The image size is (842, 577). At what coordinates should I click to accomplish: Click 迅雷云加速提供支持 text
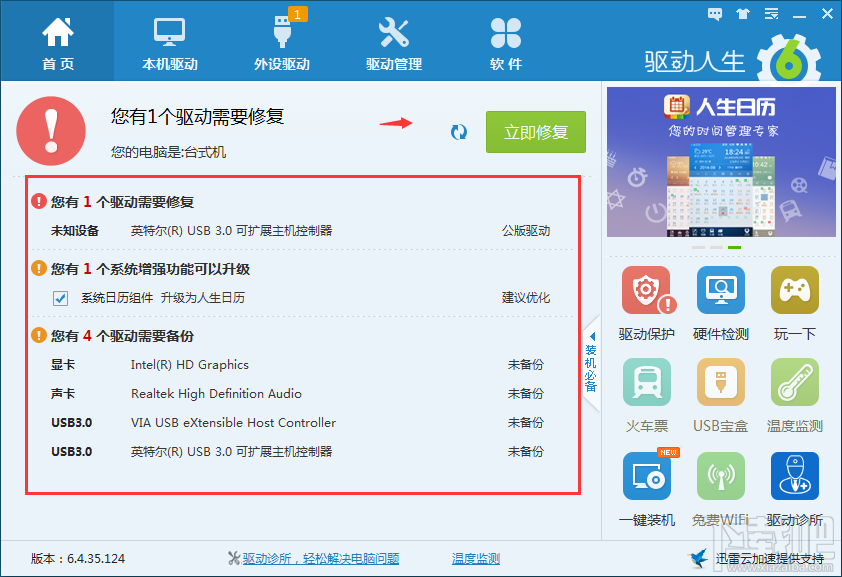769,559
